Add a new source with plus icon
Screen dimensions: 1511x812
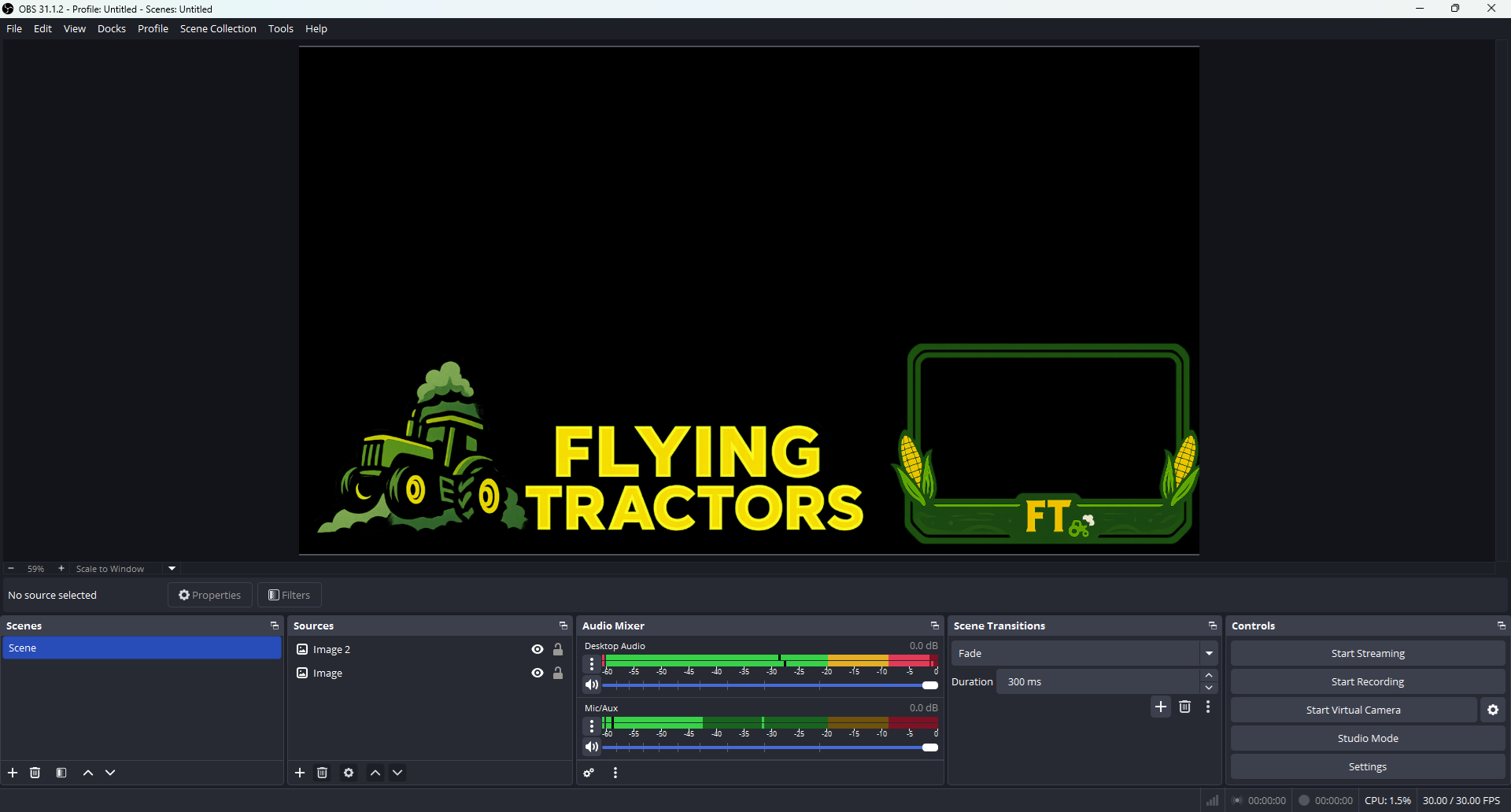click(x=300, y=773)
